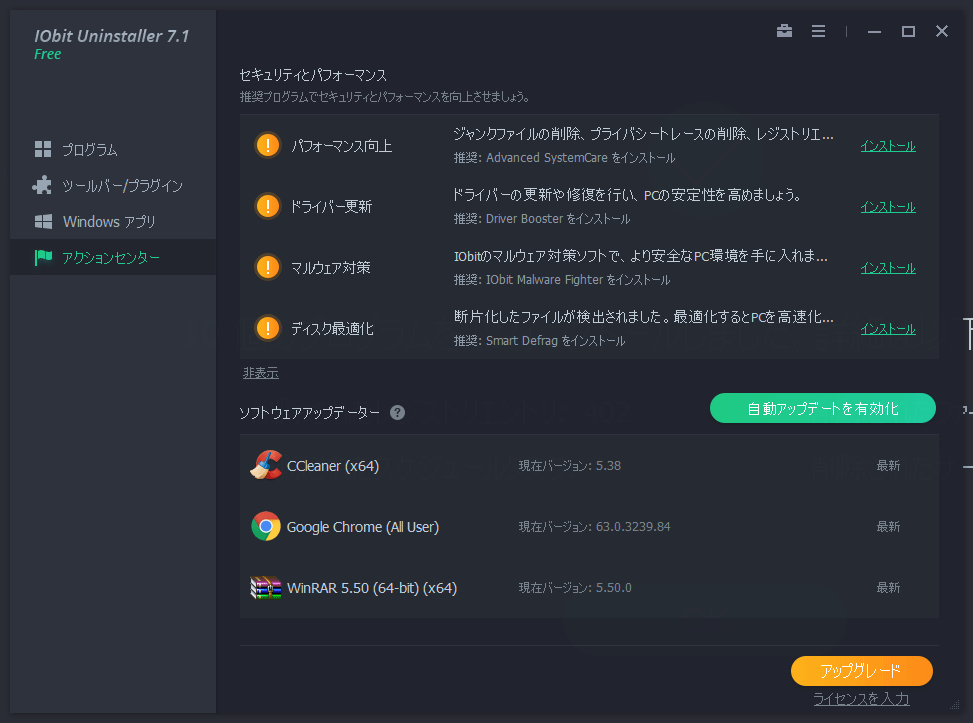Click the 推奨: Advanced SystemCare をインストール text

click(564, 158)
